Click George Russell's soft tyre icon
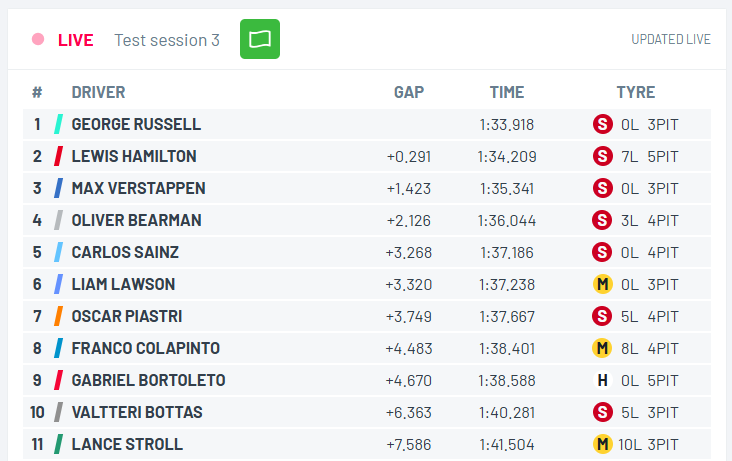The width and height of the screenshot is (732, 461). pyautogui.click(x=602, y=124)
